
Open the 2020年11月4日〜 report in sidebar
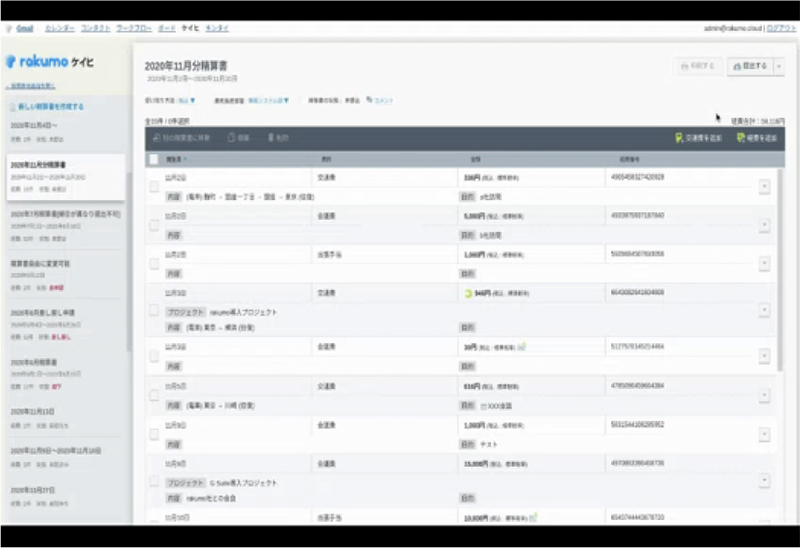coord(65,132)
